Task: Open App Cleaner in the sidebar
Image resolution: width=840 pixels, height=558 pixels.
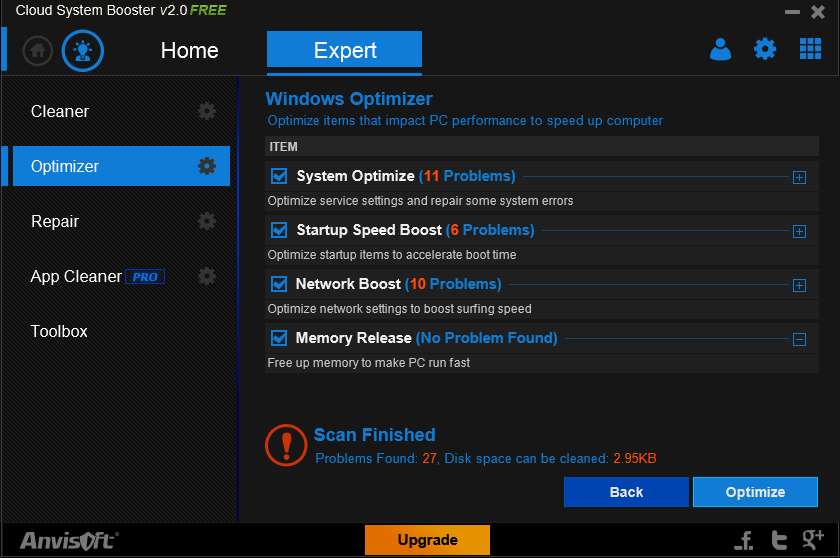Action: (x=76, y=276)
